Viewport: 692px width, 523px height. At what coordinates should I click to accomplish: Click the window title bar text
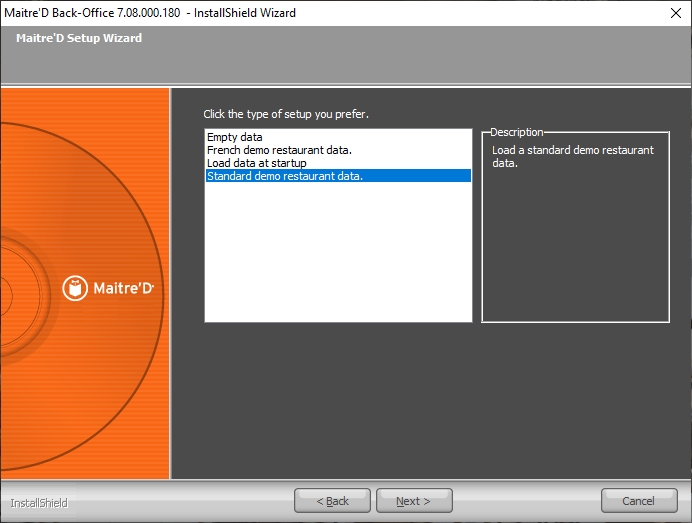(x=150, y=13)
